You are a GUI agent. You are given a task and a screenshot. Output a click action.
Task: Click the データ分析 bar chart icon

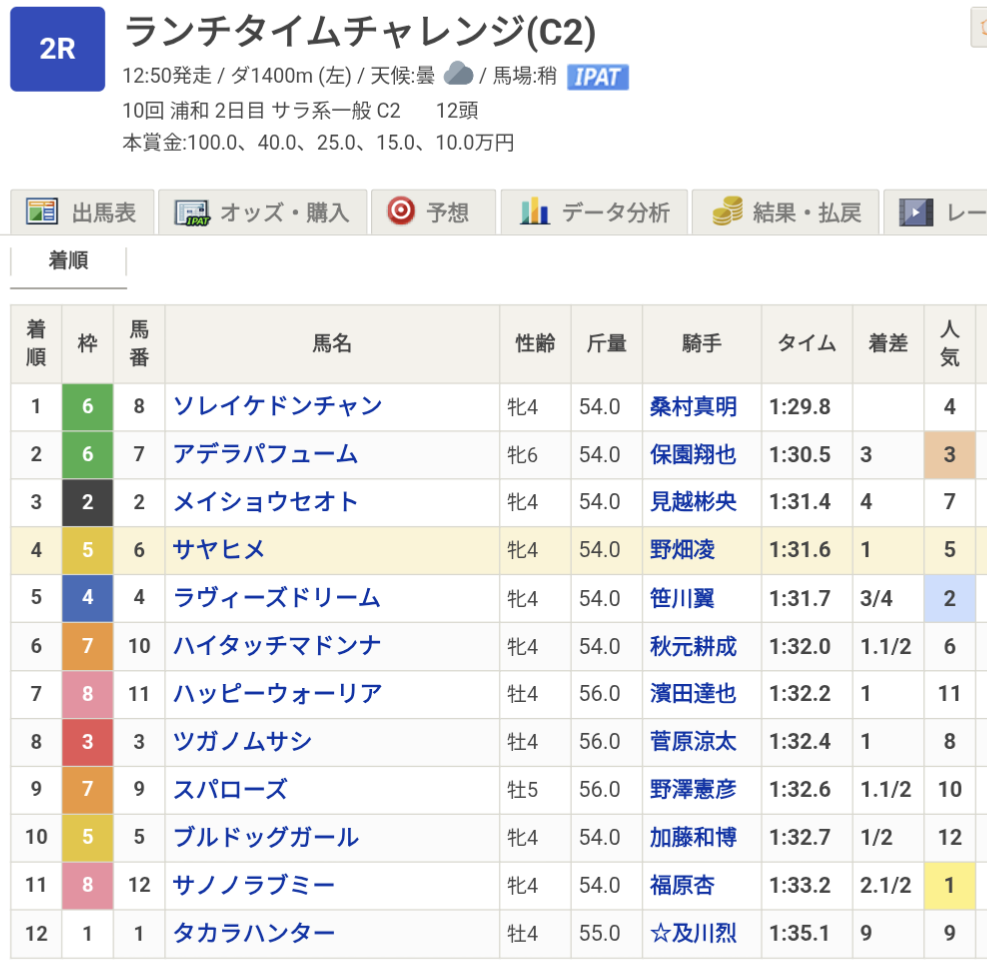[535, 211]
